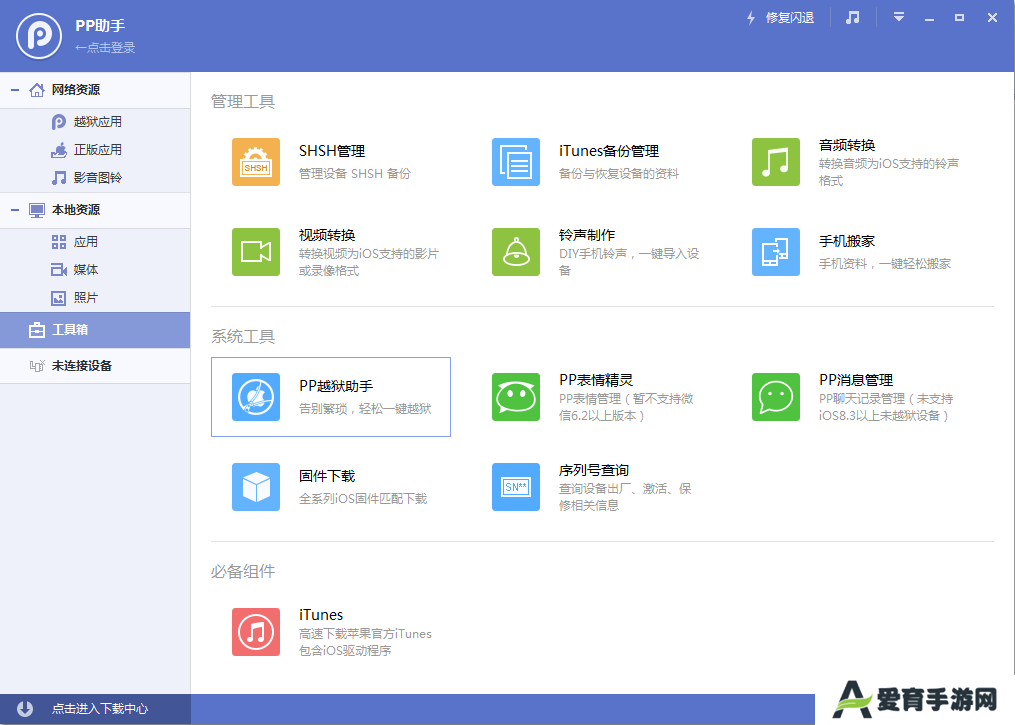Image resolution: width=1015 pixels, height=725 pixels.
Task: Click the photo icon beside 照片
Action: click(59, 298)
